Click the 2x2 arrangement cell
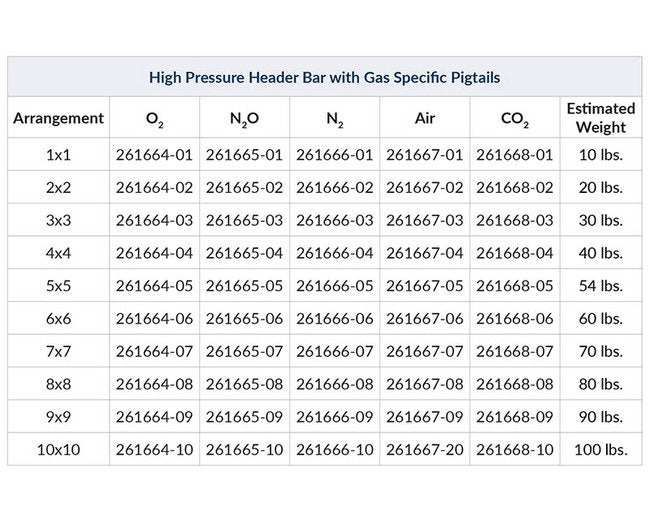 coord(58,188)
